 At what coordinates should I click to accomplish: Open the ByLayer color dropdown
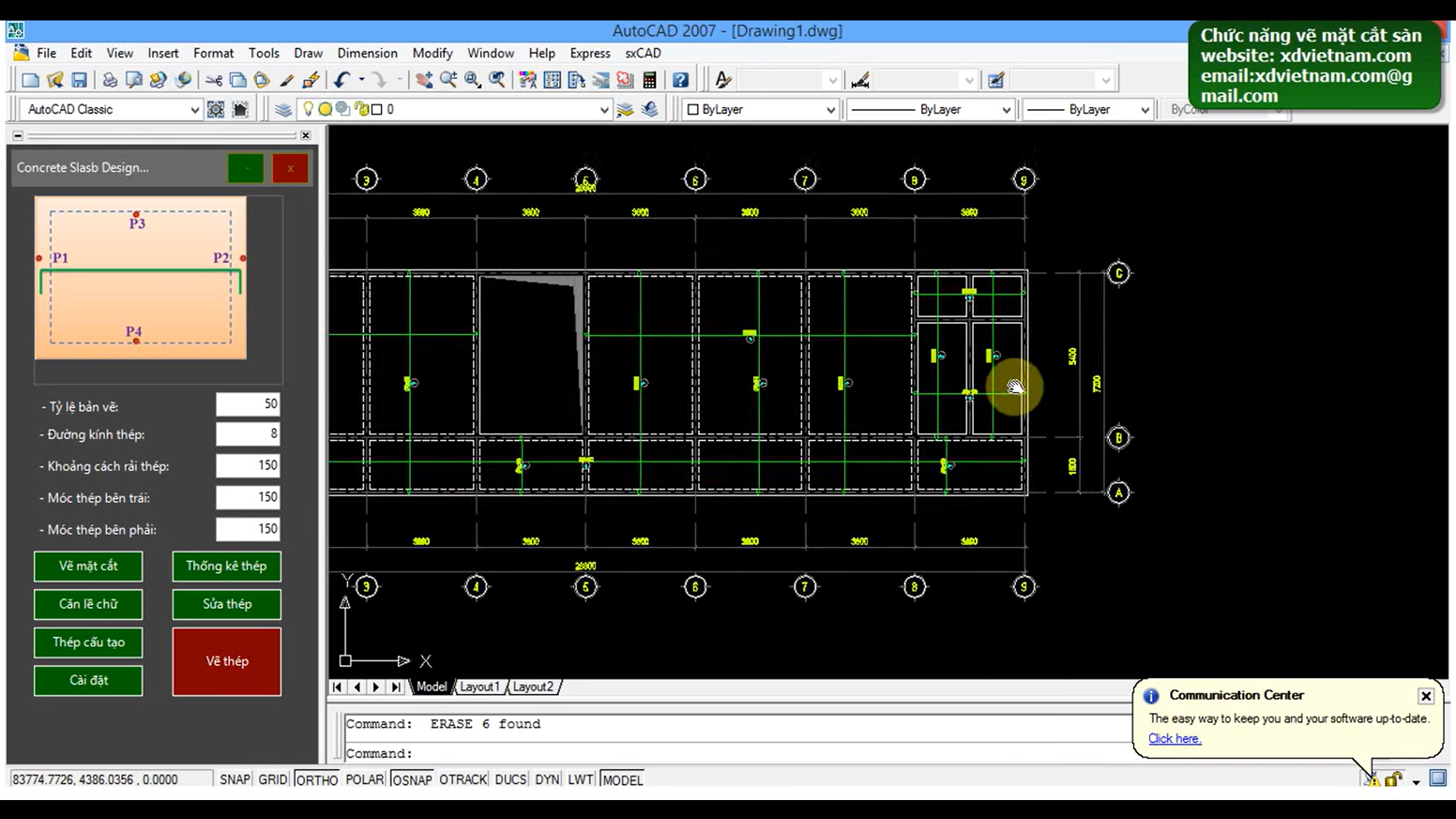(830, 110)
